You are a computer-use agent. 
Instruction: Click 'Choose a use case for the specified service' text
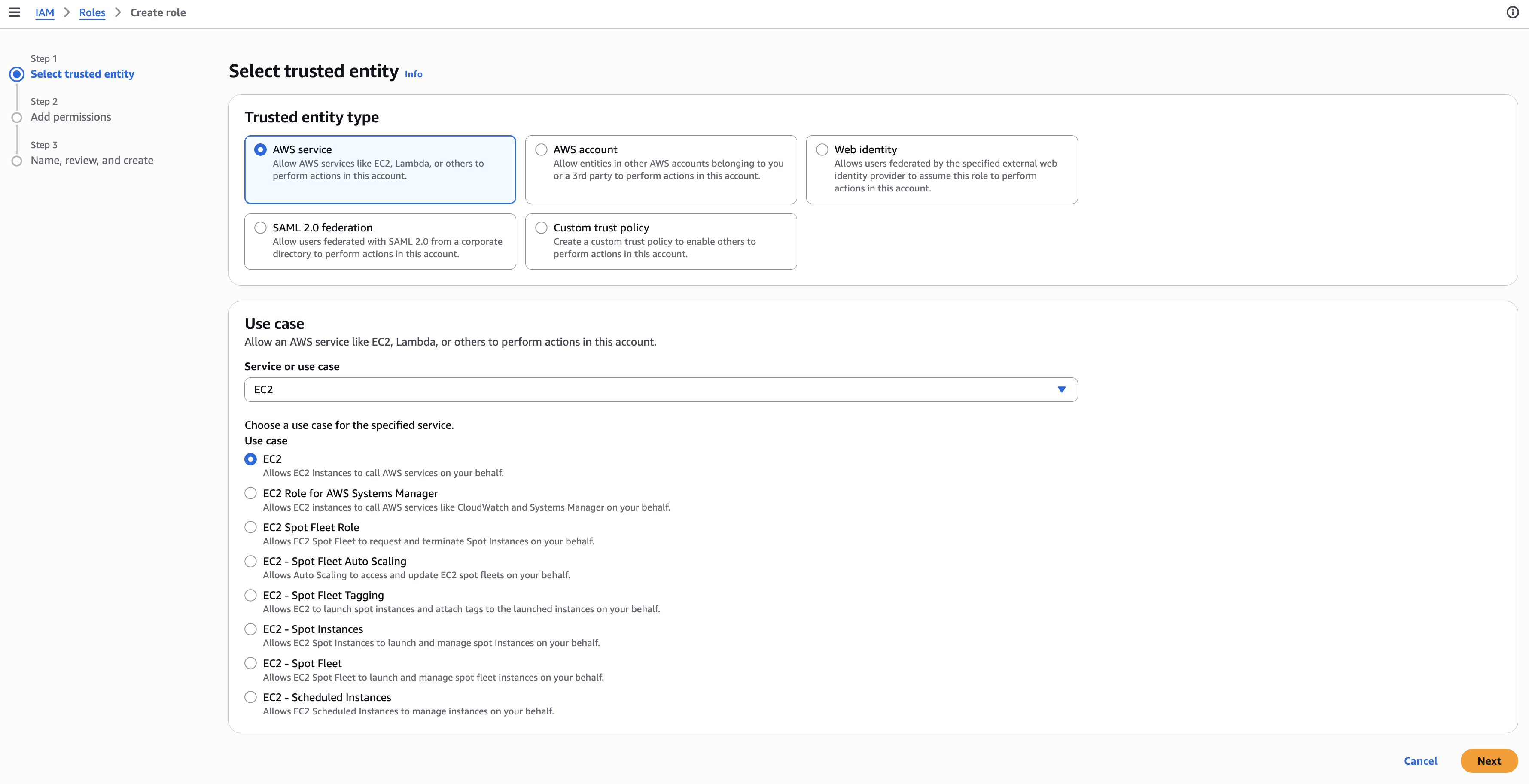(x=349, y=425)
